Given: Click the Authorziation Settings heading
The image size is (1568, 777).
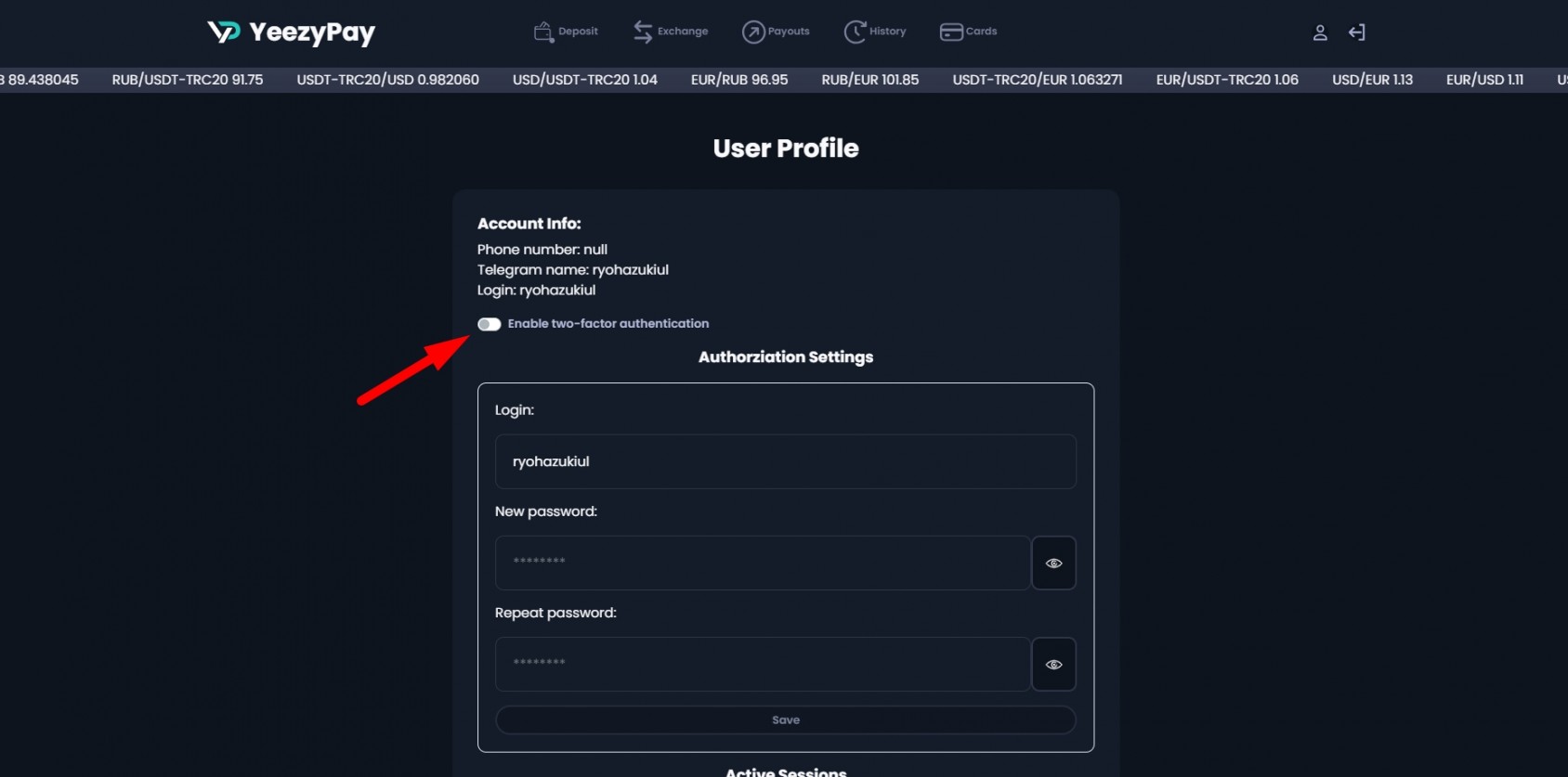Looking at the screenshot, I should click(786, 357).
